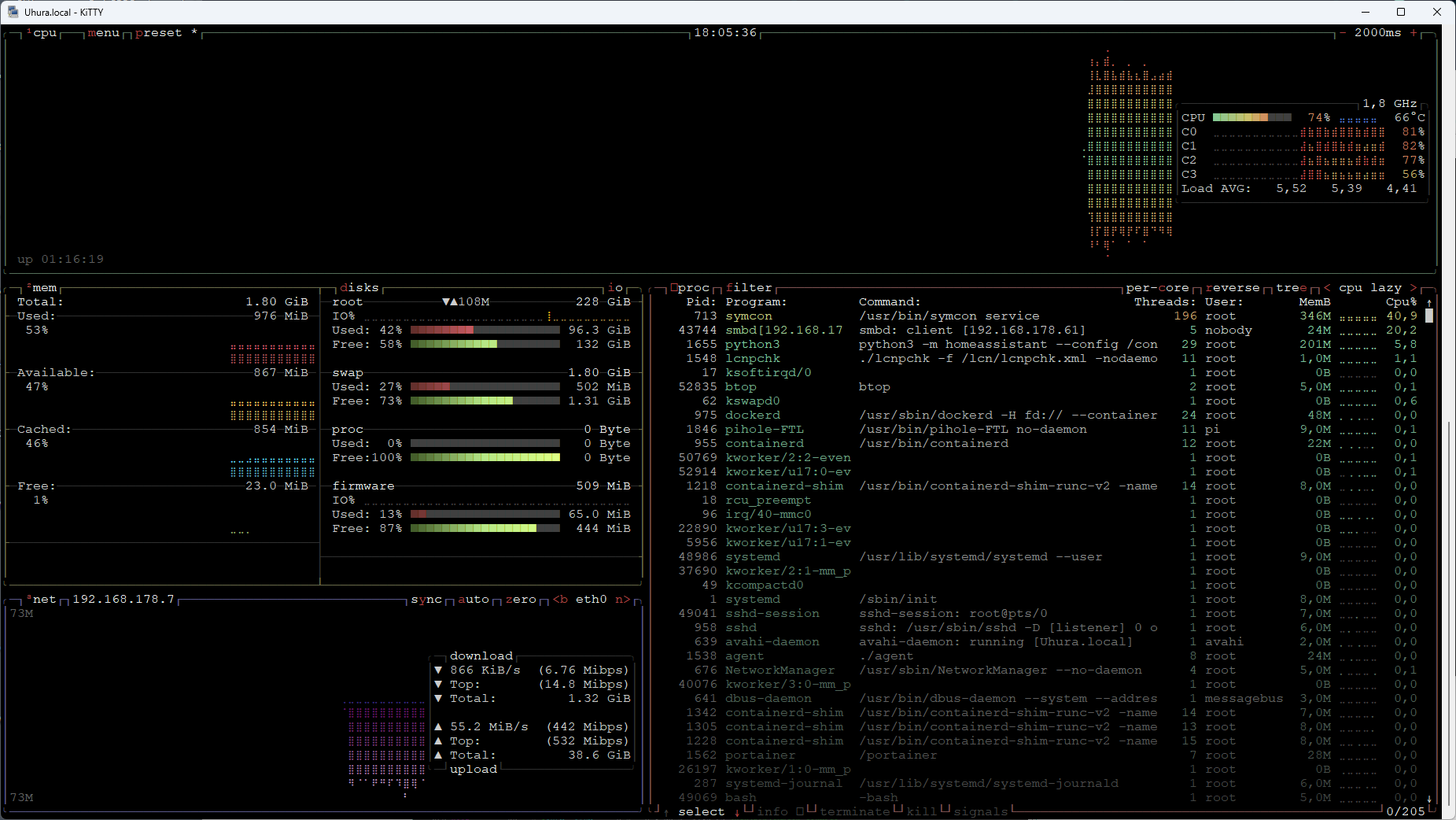The width and height of the screenshot is (1456, 820).
Task: Click next sort column right arrow
Action: [1414, 288]
